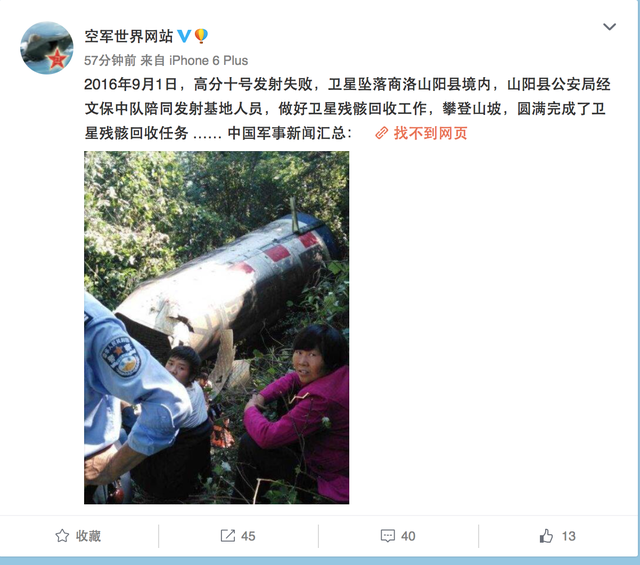
Task: Click the post text beginning 2016年9月1日
Action: click(x=347, y=109)
